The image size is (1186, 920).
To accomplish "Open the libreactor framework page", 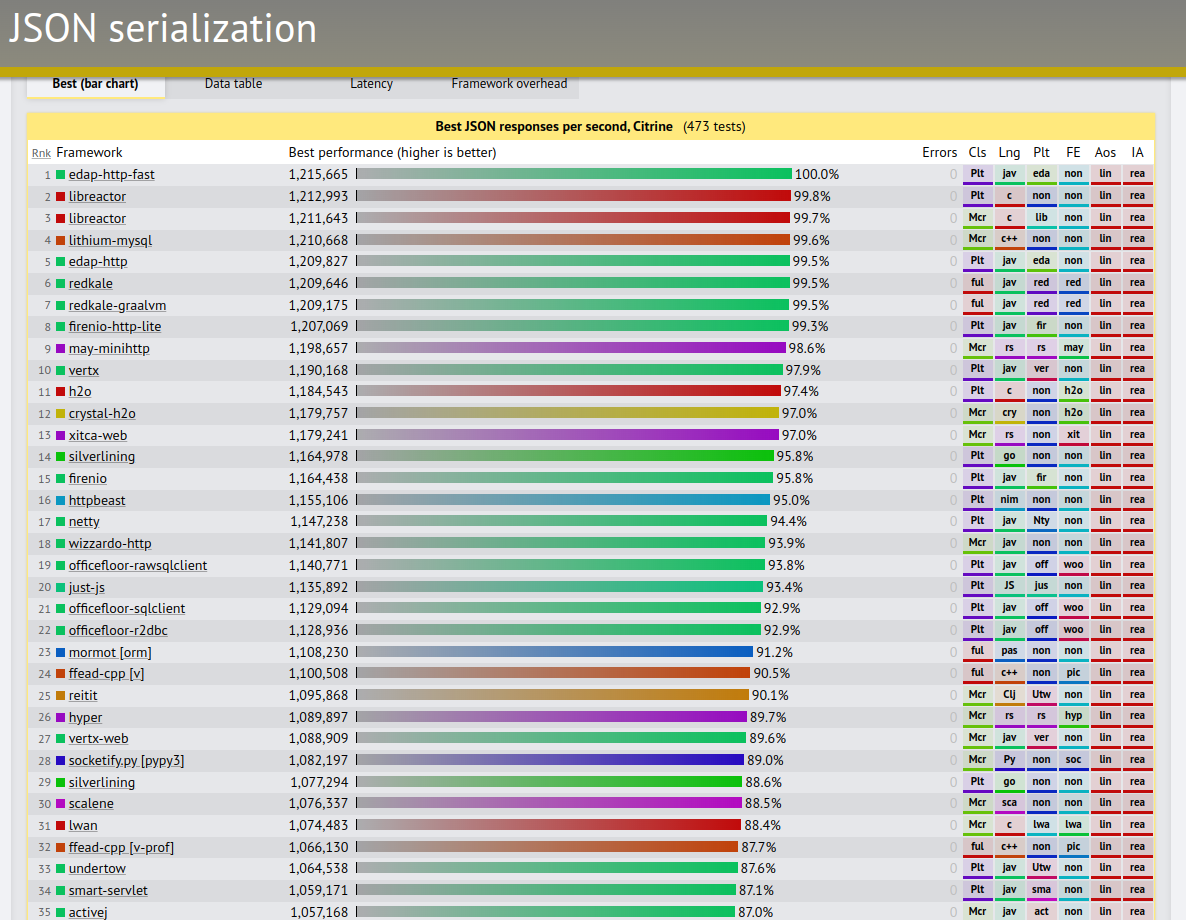I will [96, 196].
